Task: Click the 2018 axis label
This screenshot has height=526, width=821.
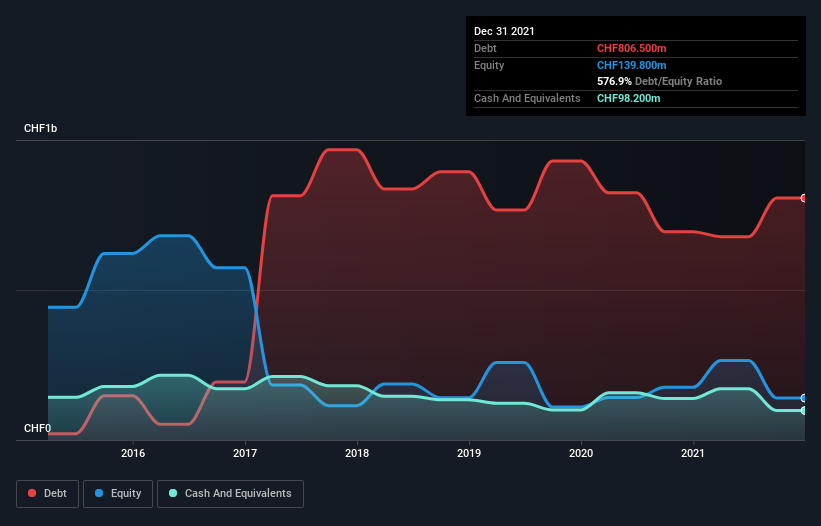Action: pos(357,453)
